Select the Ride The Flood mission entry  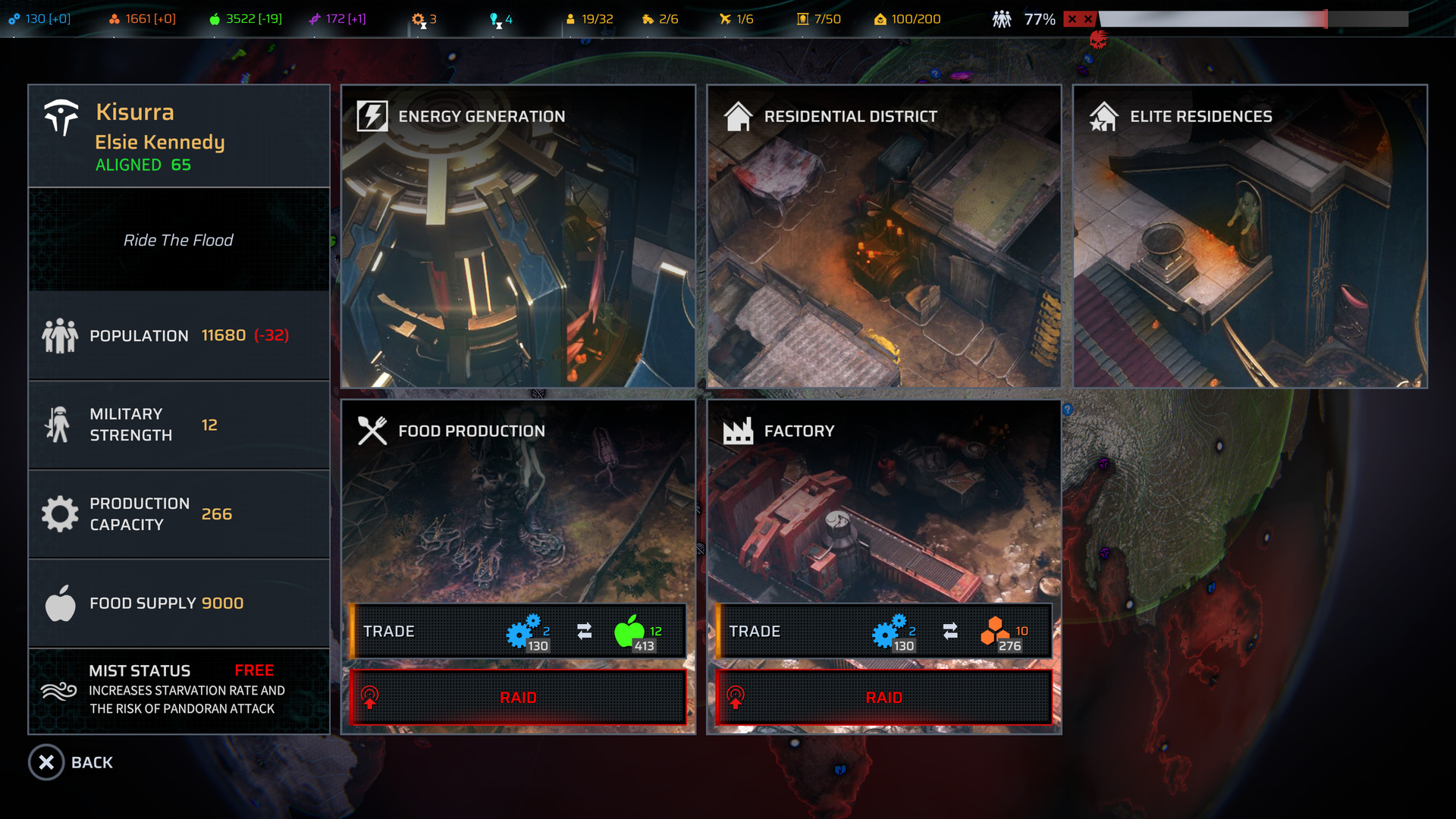click(x=179, y=239)
